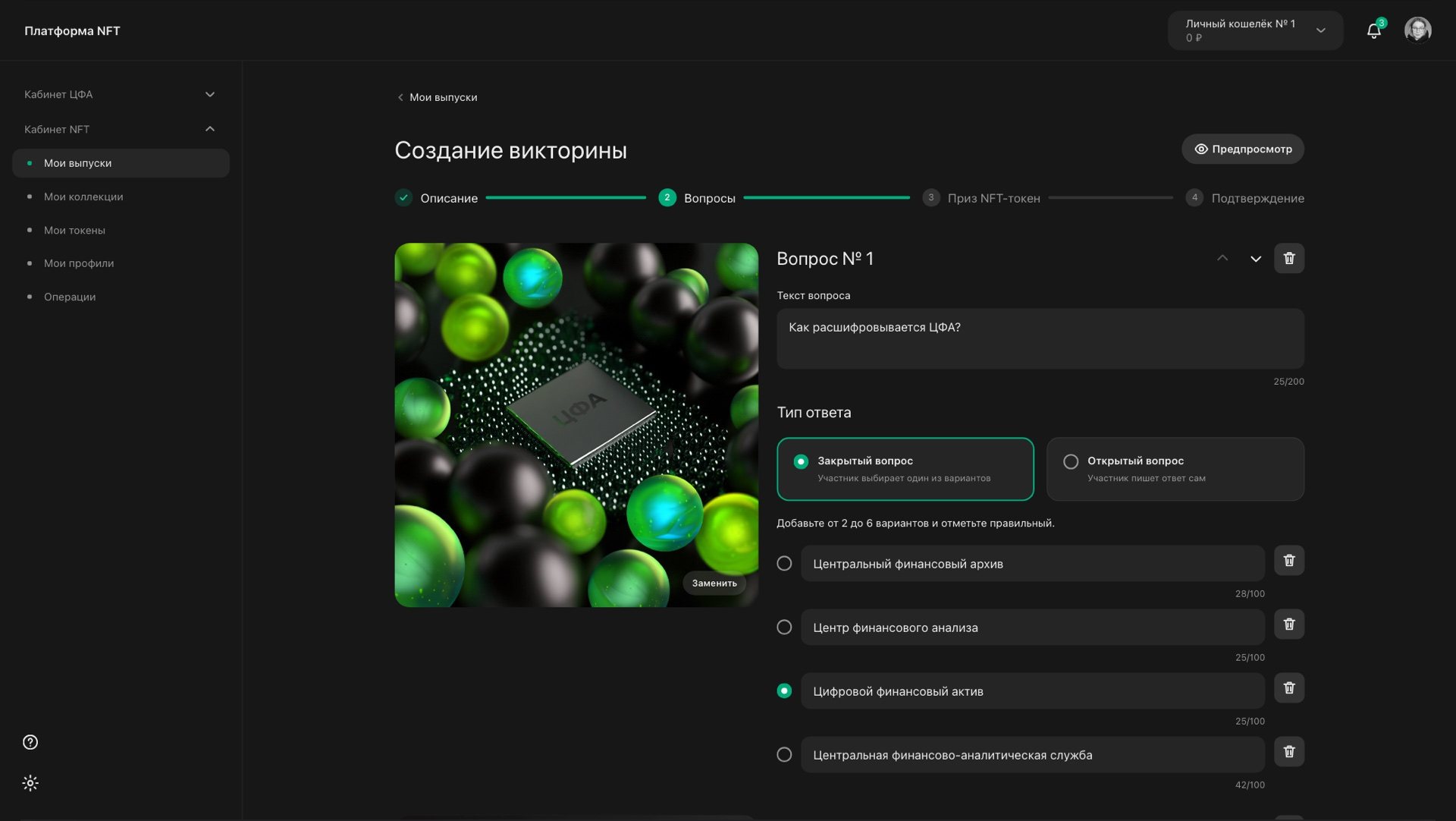Click the completed 'Описание' step checkmark
1456x821 pixels.
coord(403,198)
